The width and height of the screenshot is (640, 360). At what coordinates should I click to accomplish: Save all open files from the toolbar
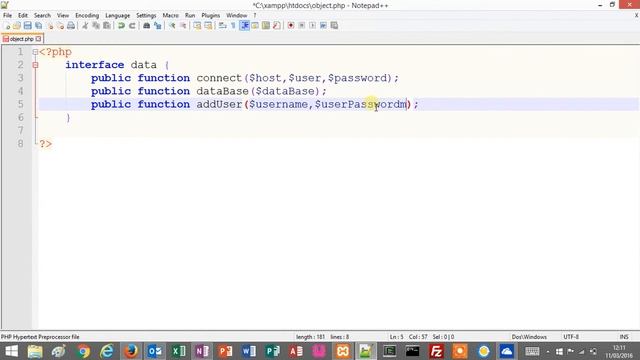coord(38,26)
